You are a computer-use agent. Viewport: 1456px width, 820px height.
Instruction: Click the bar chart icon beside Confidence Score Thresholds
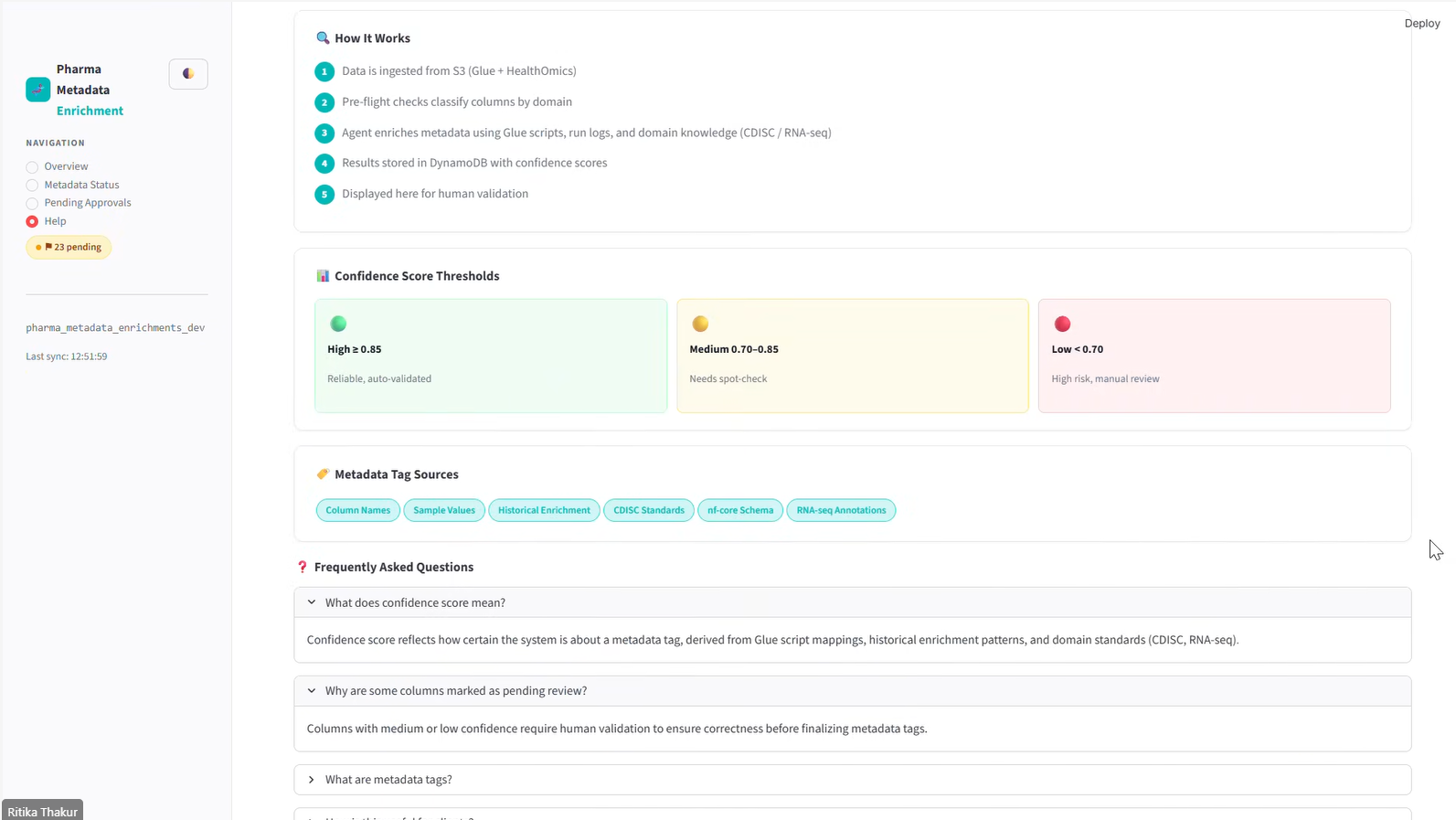(323, 276)
